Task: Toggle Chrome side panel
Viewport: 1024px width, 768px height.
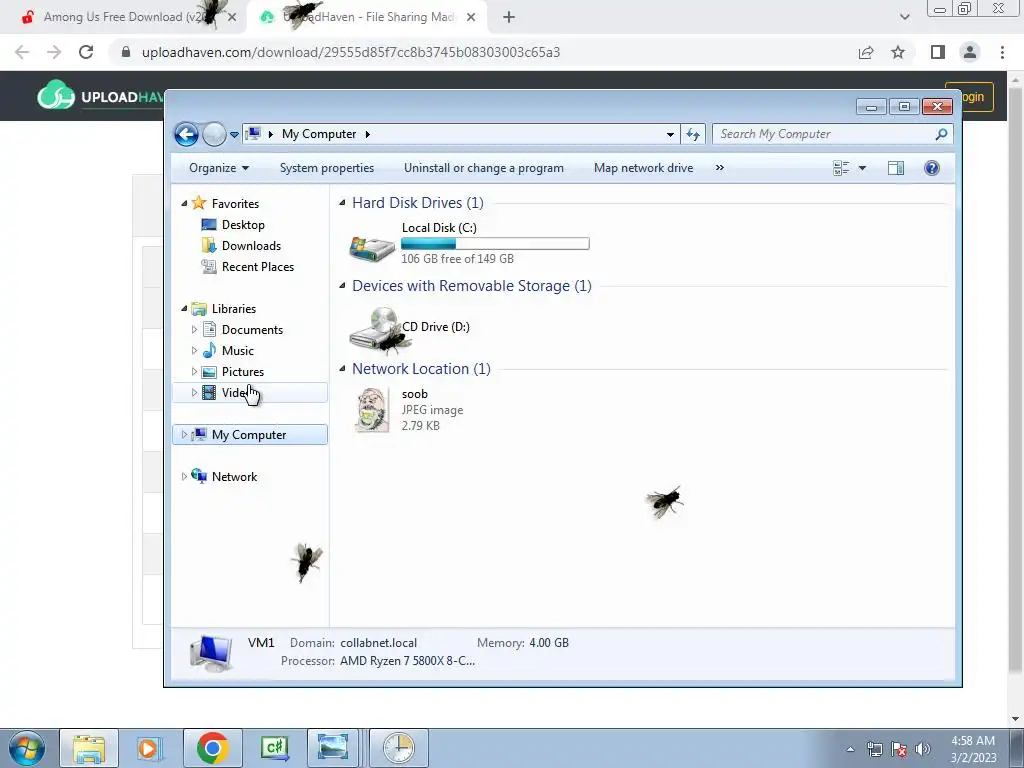Action: pos(938,52)
